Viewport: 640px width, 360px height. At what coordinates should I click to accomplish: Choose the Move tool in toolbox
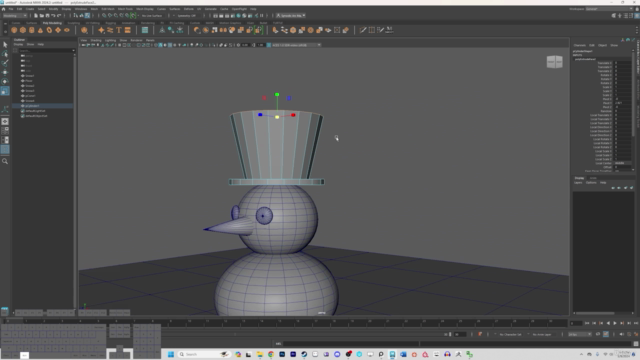click(x=5, y=73)
